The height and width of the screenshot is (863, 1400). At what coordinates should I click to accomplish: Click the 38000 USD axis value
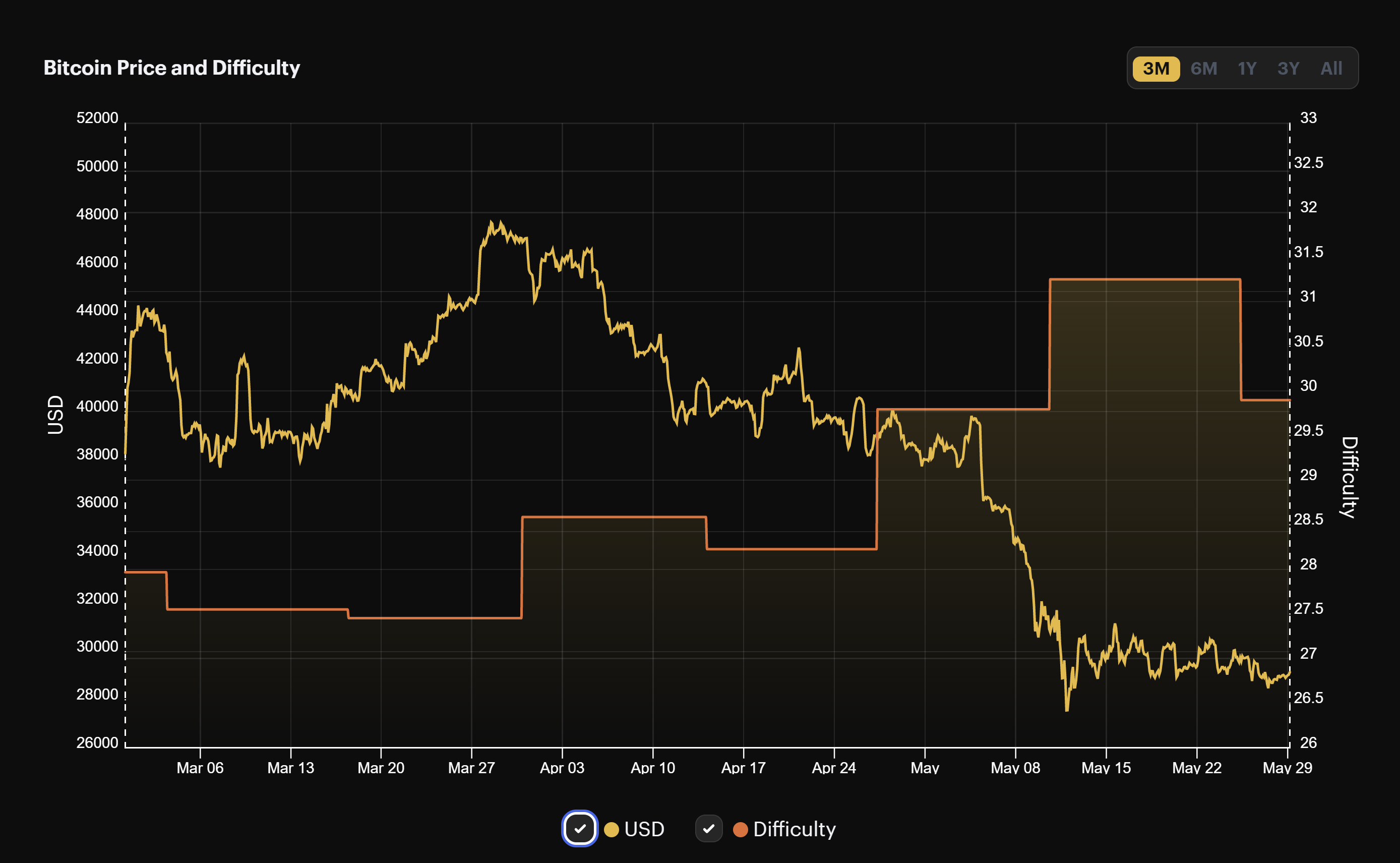point(97,454)
